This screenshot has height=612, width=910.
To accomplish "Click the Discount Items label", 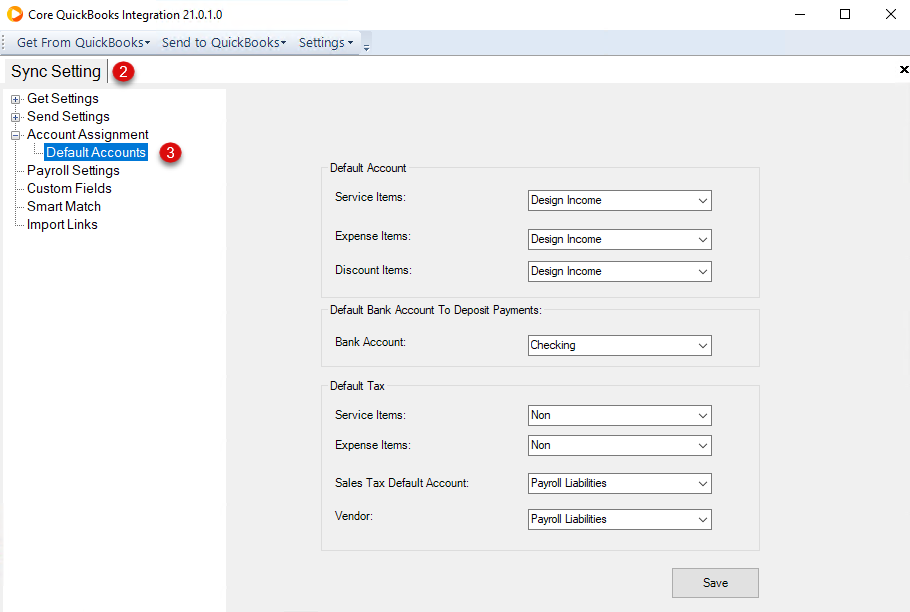I will 373,270.
